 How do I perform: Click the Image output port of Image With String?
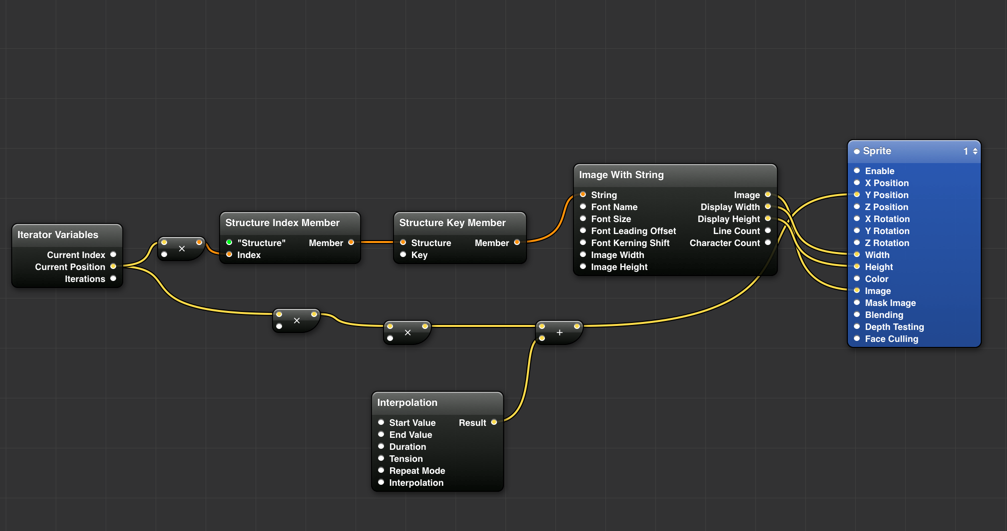768,195
